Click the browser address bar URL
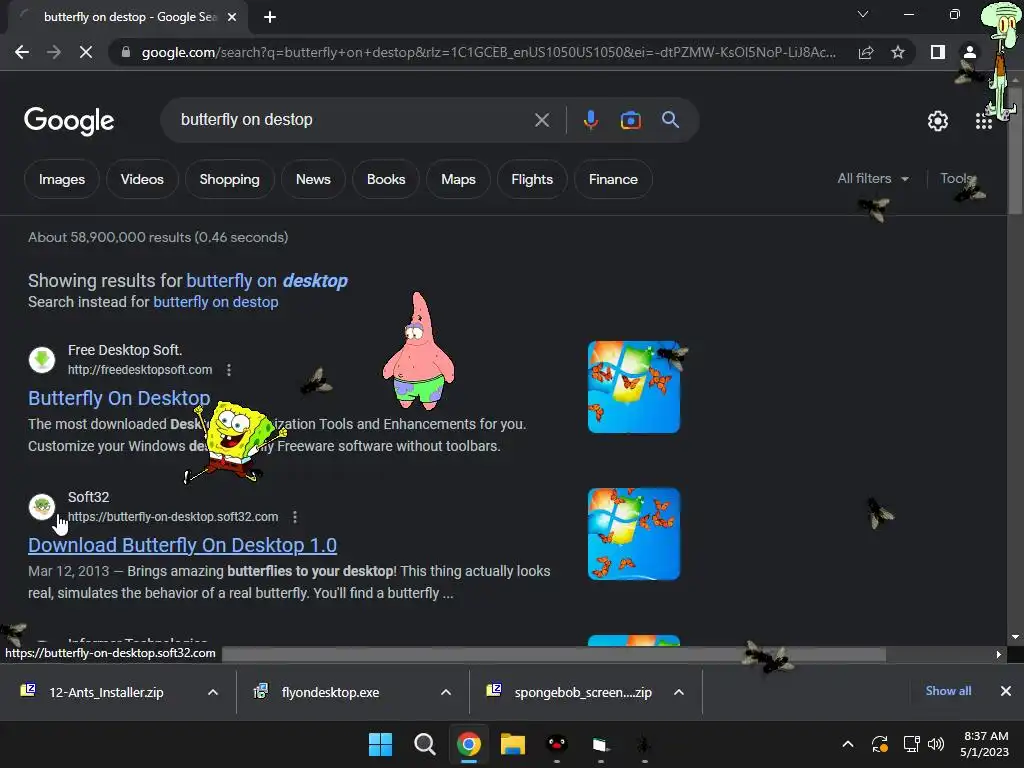Image resolution: width=1024 pixels, height=768 pixels. tap(488, 52)
